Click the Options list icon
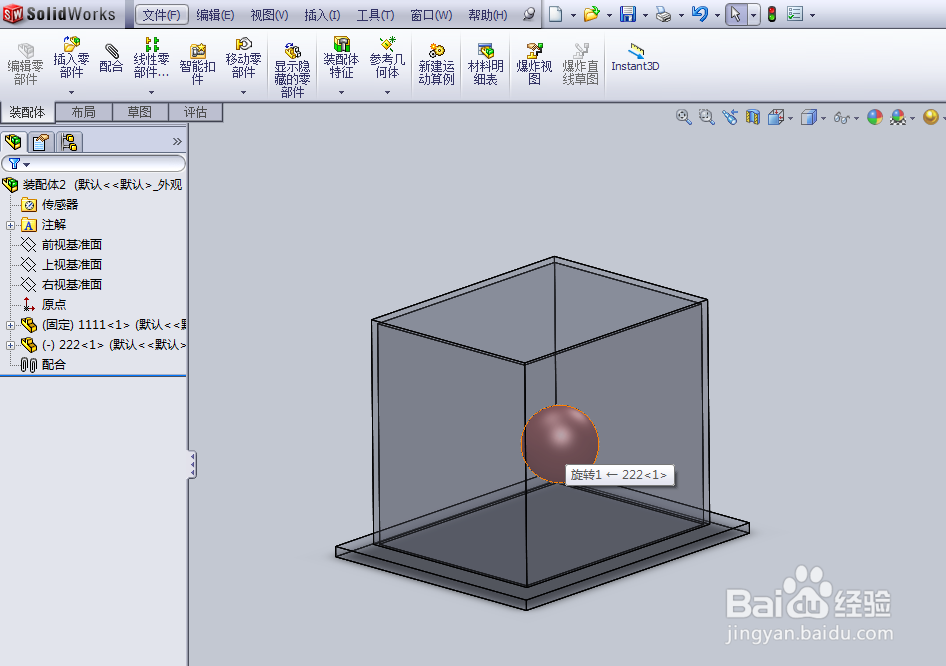946x666 pixels. (x=795, y=14)
